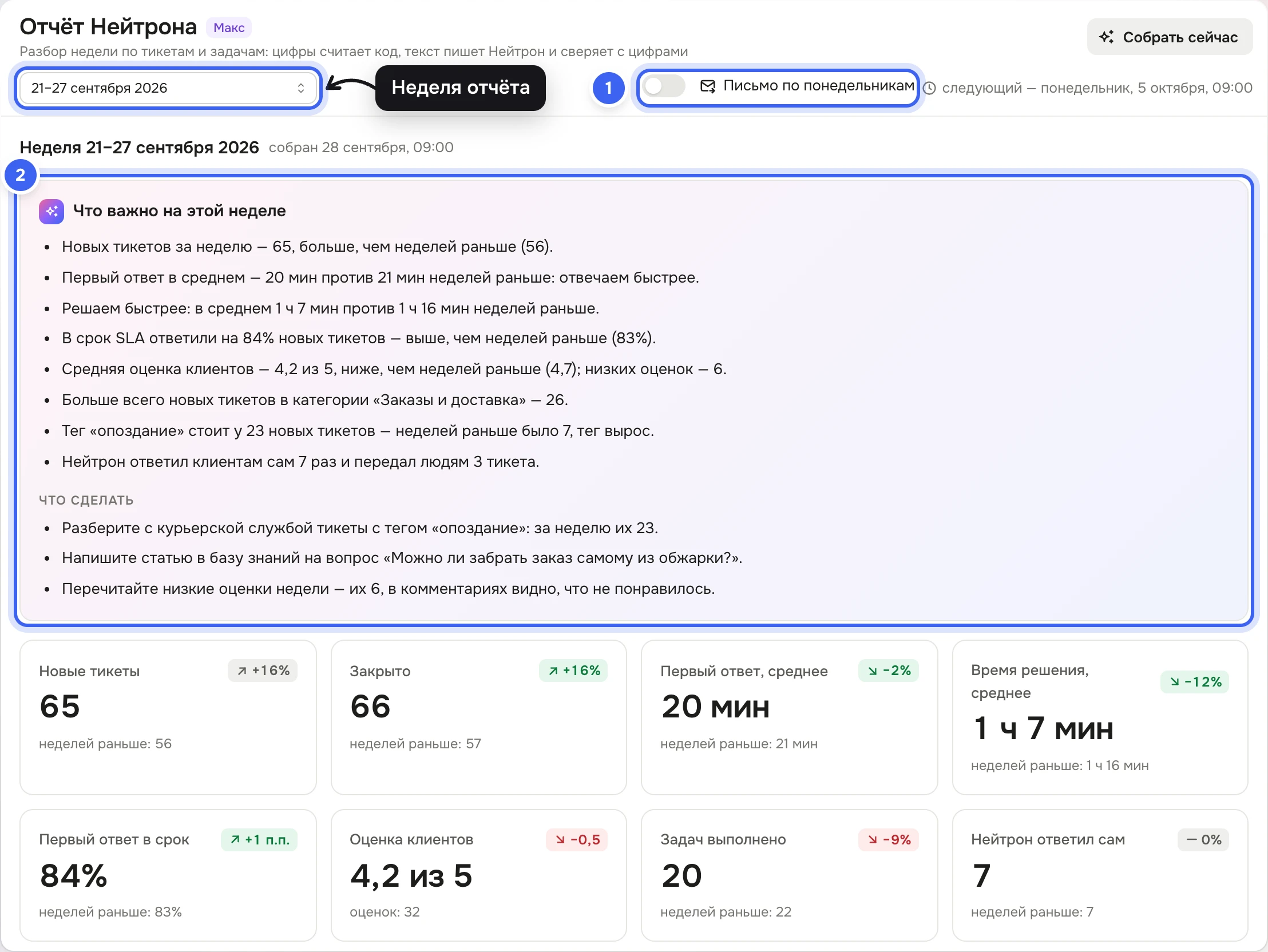Click the purple sparkle icon of Что важно

pos(51,212)
